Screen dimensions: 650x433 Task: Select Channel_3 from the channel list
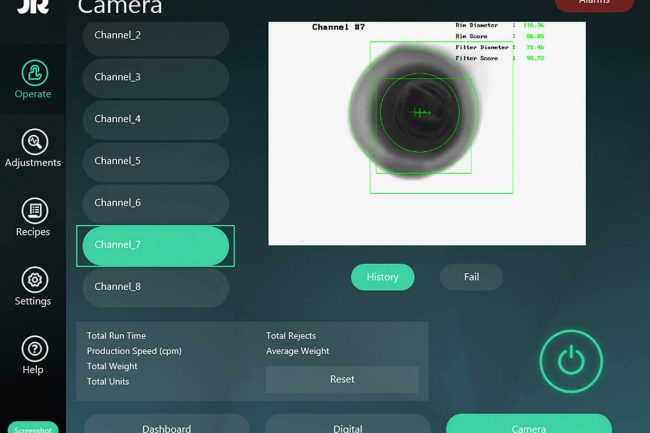155,77
